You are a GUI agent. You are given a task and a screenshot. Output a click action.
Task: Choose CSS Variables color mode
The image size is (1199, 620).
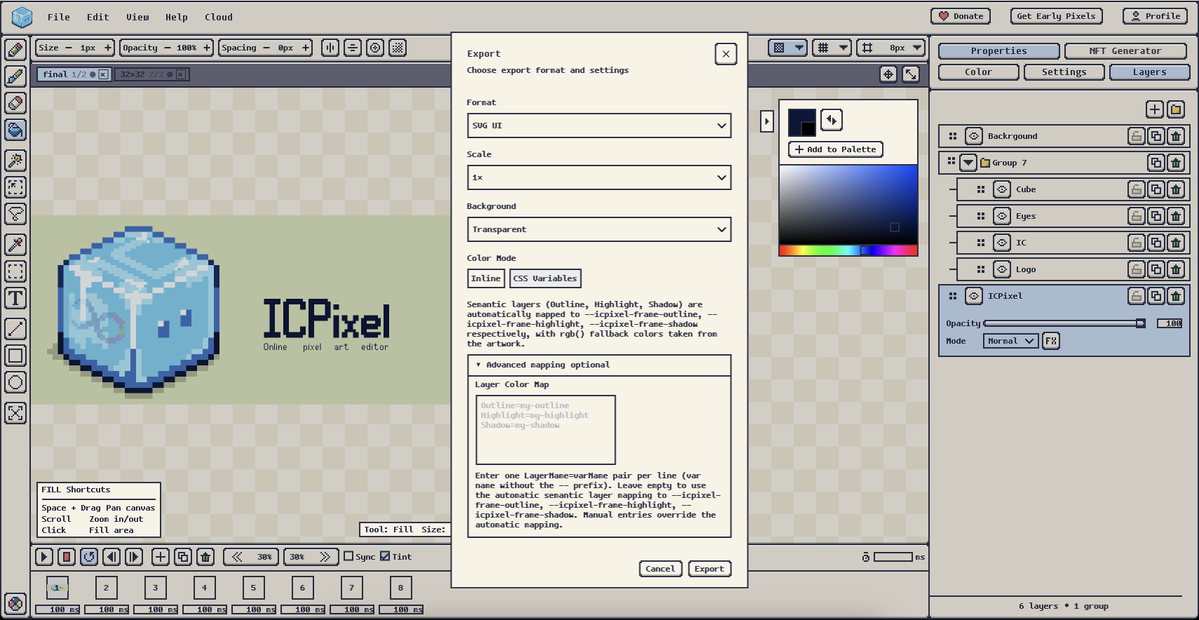pyautogui.click(x=545, y=278)
